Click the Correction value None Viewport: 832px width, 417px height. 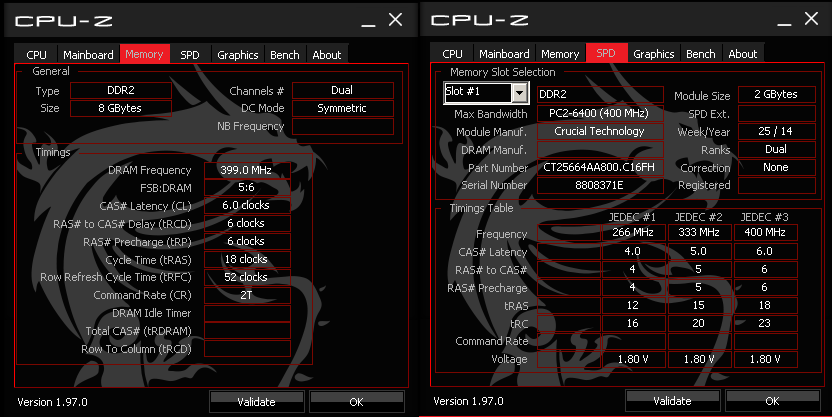pos(777,167)
